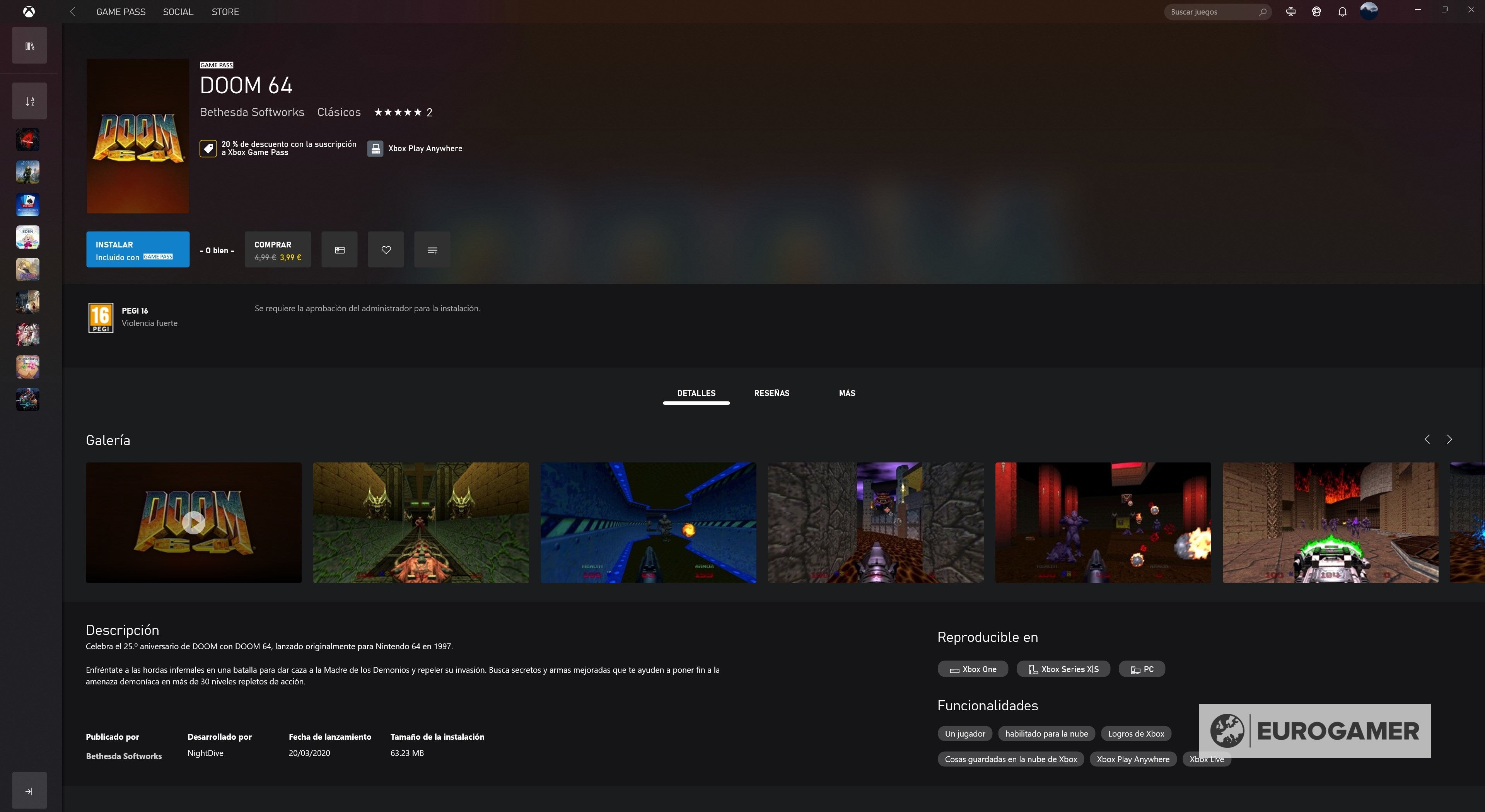Click the install size 63.23 MB

(x=407, y=753)
